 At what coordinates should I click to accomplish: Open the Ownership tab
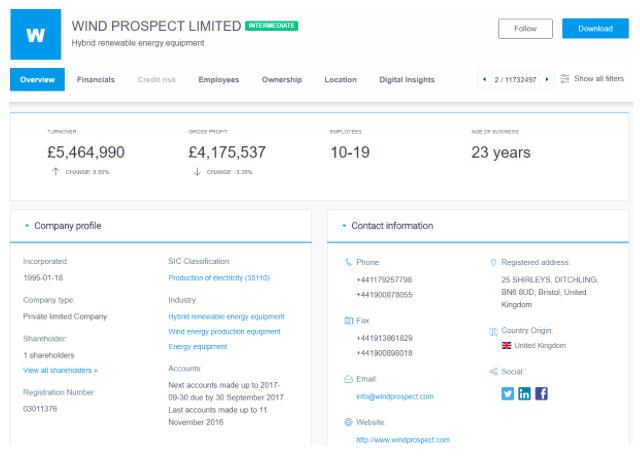click(x=282, y=80)
